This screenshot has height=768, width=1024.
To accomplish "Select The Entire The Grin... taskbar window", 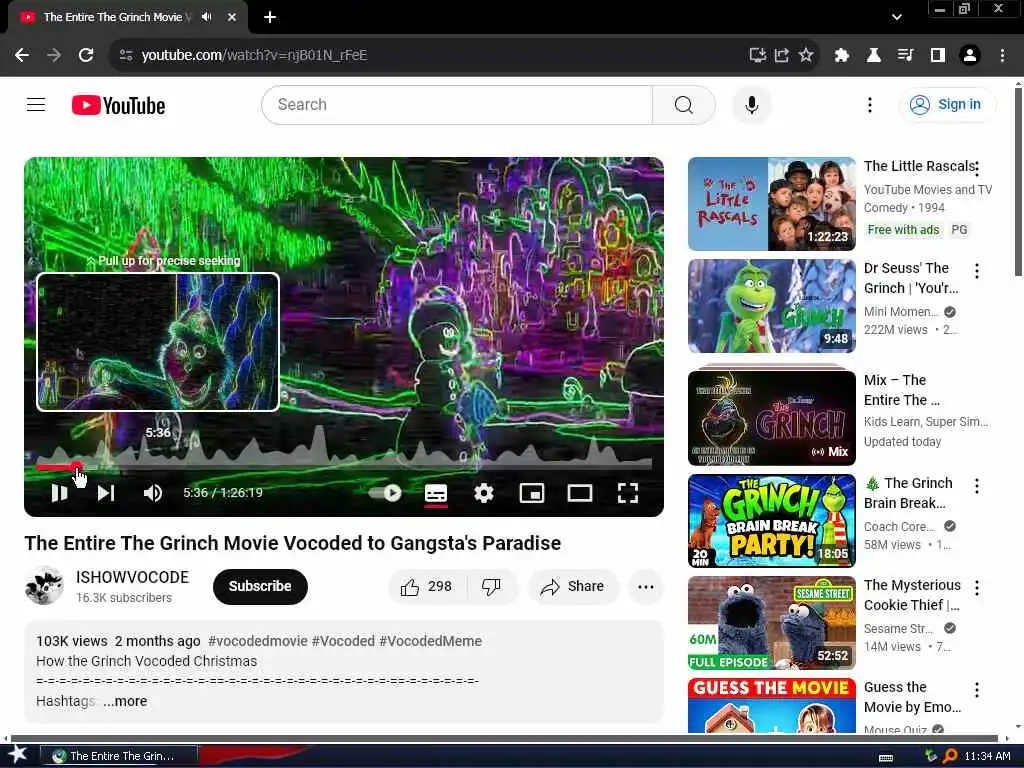I will tap(118, 756).
